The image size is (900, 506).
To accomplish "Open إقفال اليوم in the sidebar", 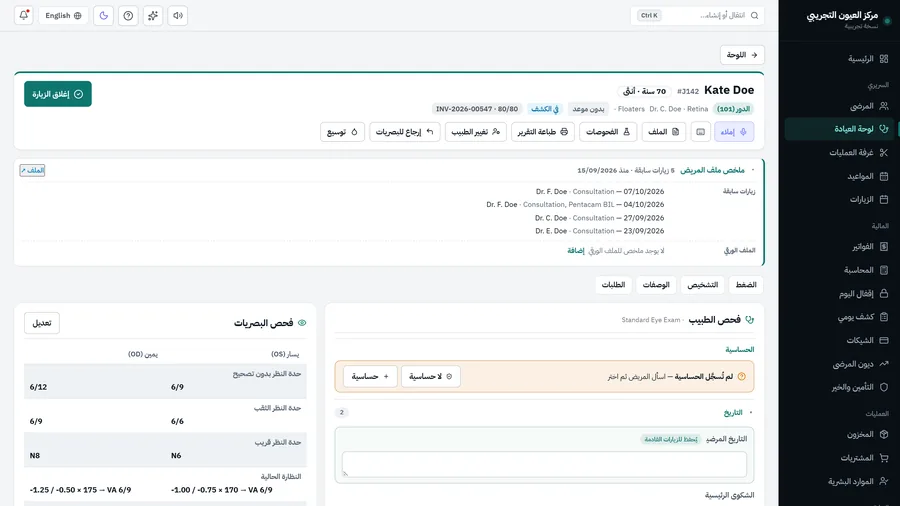I will 839,294.
